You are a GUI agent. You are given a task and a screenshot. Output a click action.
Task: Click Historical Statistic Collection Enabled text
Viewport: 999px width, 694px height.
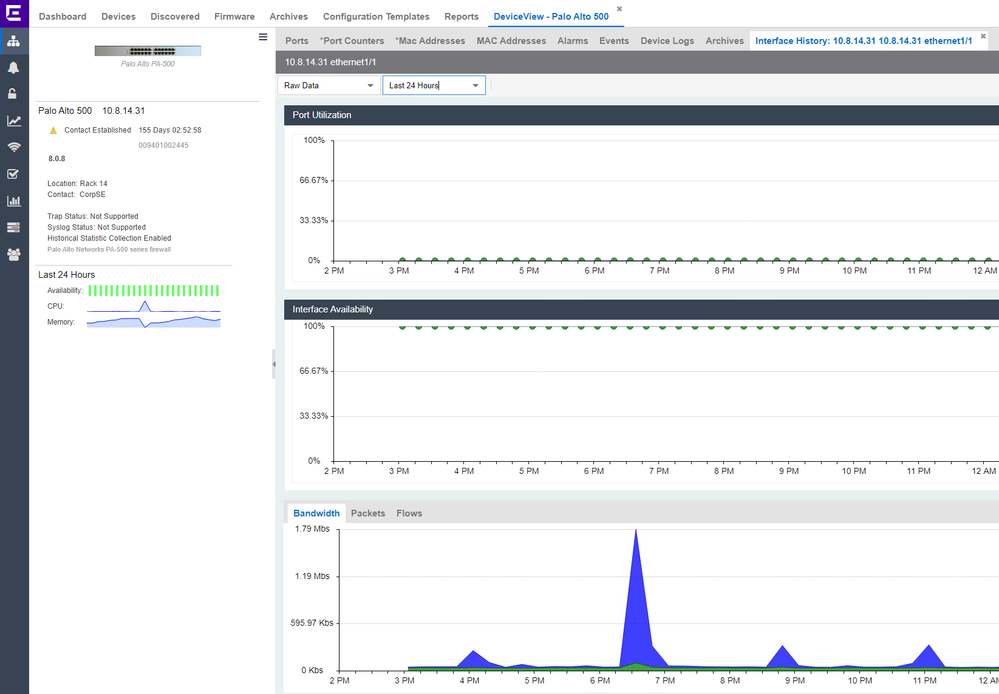(109, 238)
